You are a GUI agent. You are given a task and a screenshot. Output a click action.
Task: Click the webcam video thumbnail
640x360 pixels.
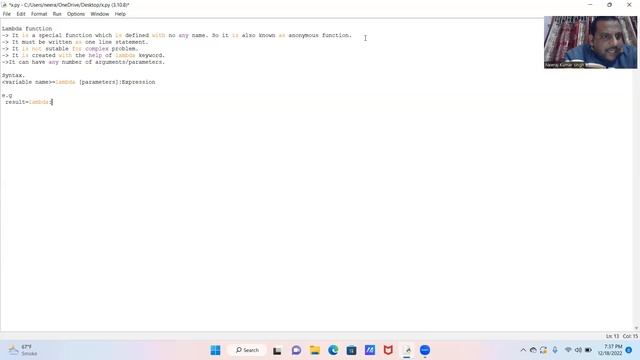pos(590,42)
